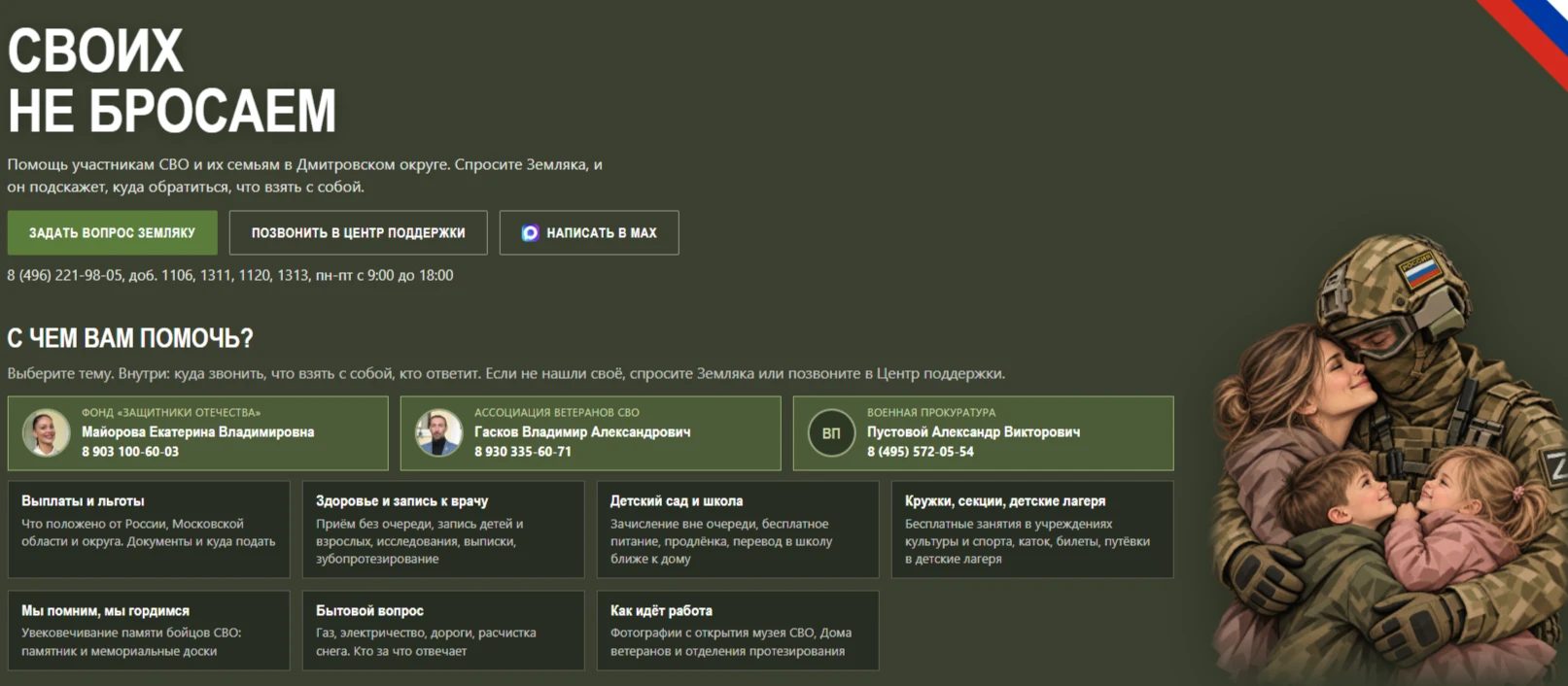Image resolution: width=1568 pixels, height=686 pixels.
Task: Click the name Пустовой Александр Викторович
Action: coord(973,432)
